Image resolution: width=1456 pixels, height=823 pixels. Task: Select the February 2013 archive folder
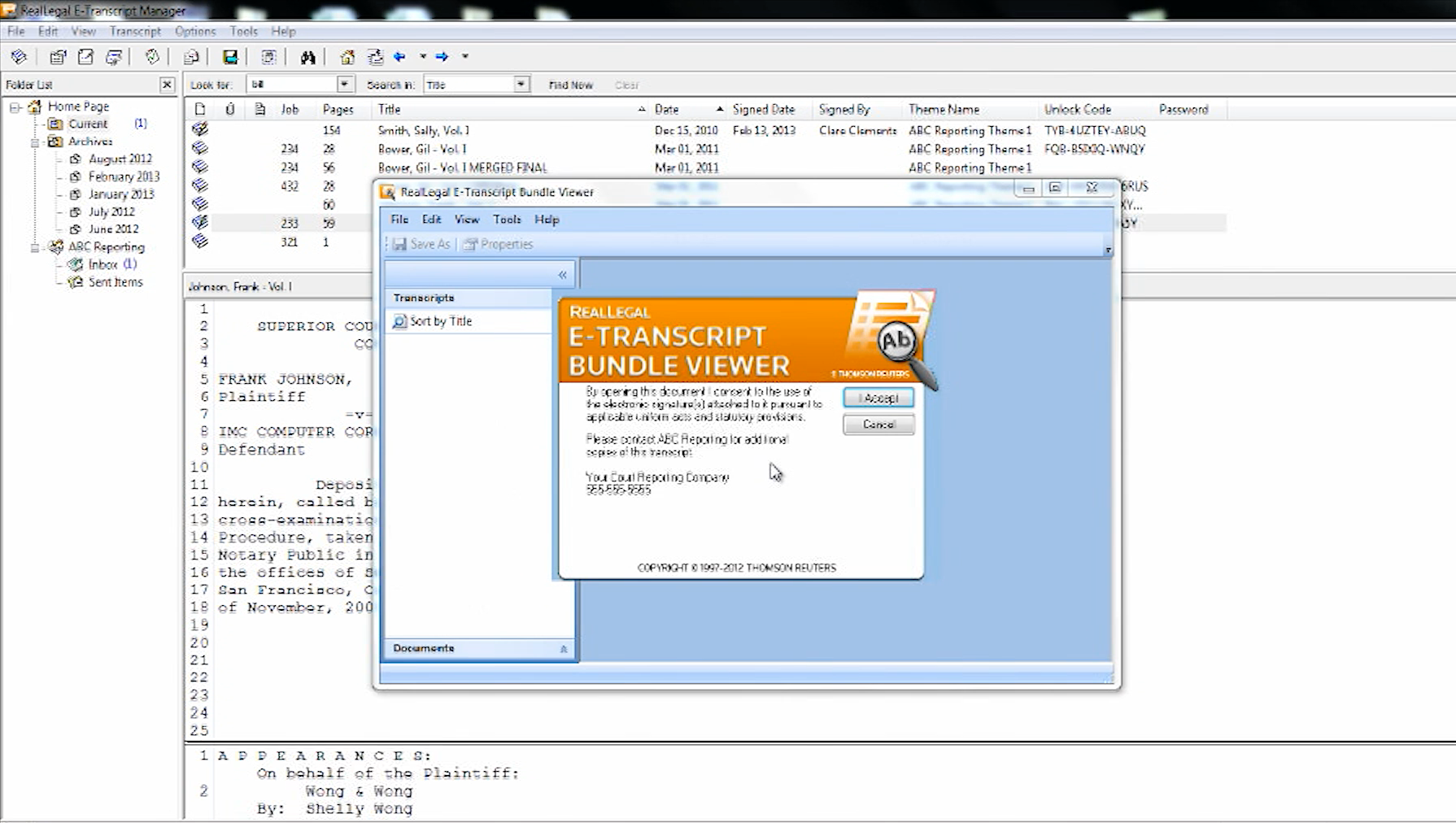tap(124, 176)
